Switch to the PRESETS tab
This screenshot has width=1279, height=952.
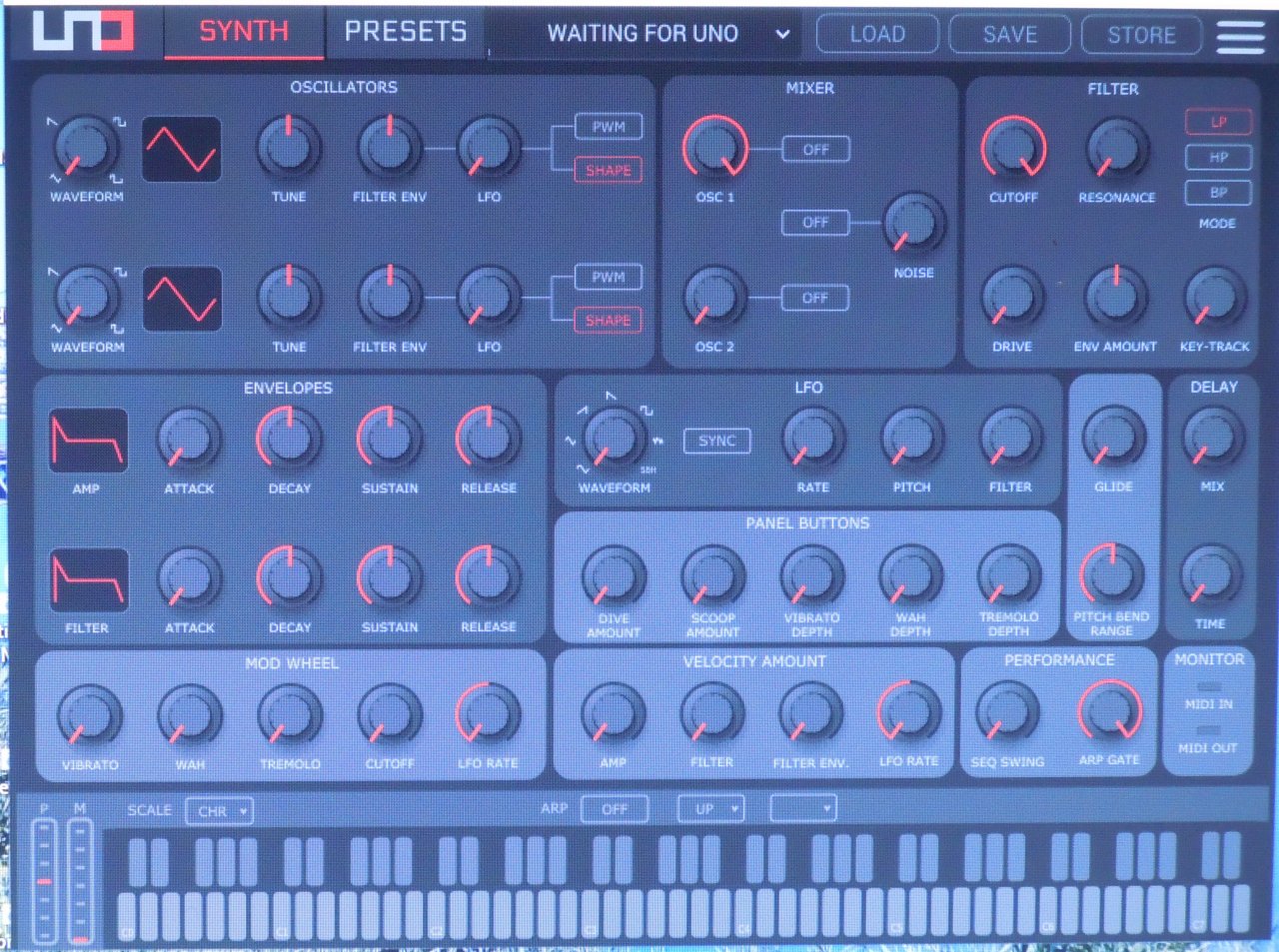coord(406,32)
